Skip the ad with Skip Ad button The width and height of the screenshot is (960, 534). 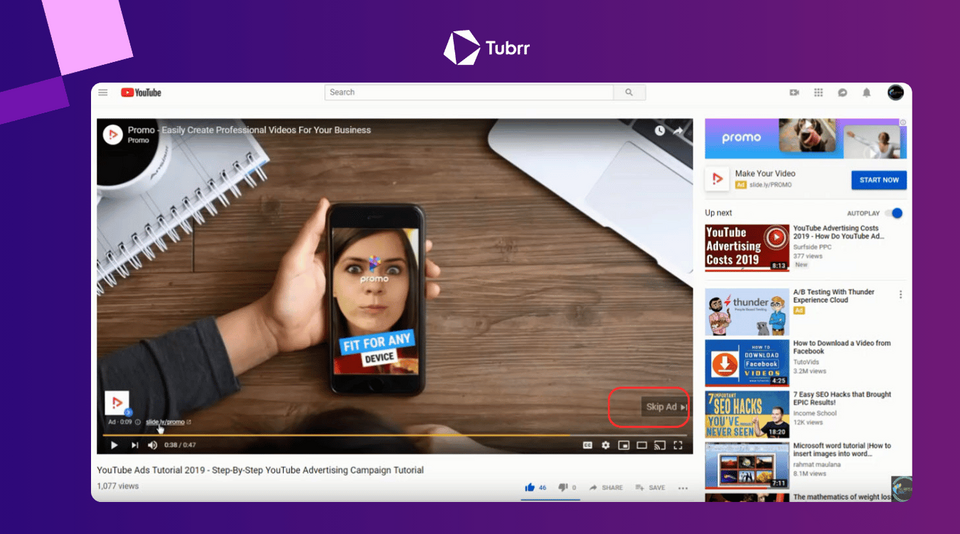click(666, 407)
